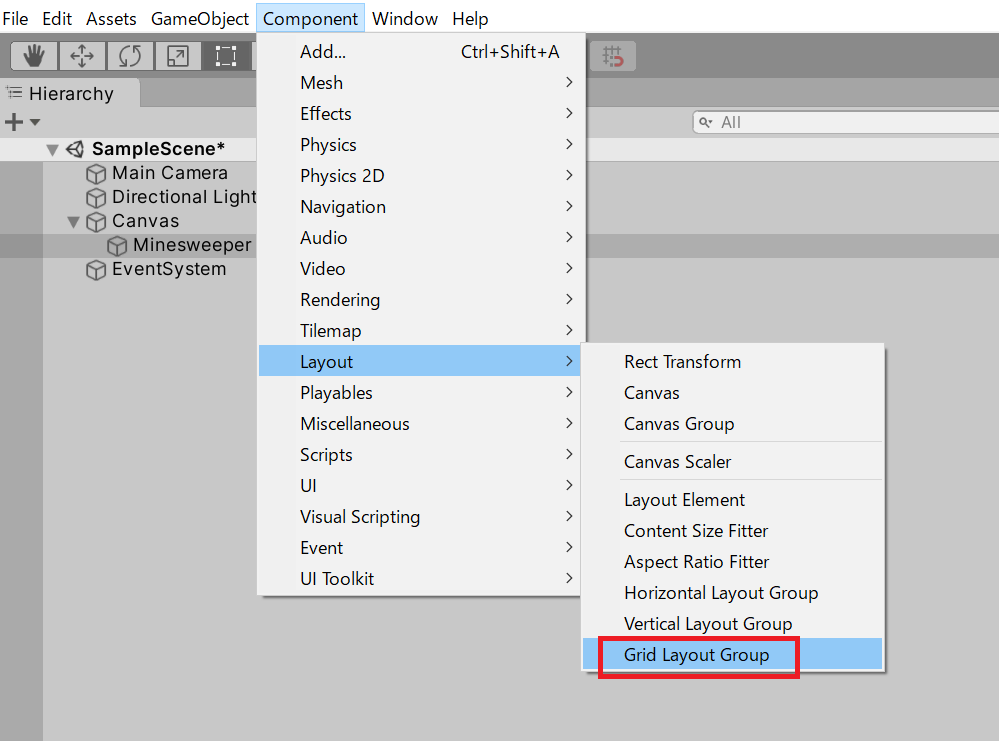Switch to the Hierarchy tab
Screen dimensions: 999x741
tap(70, 94)
